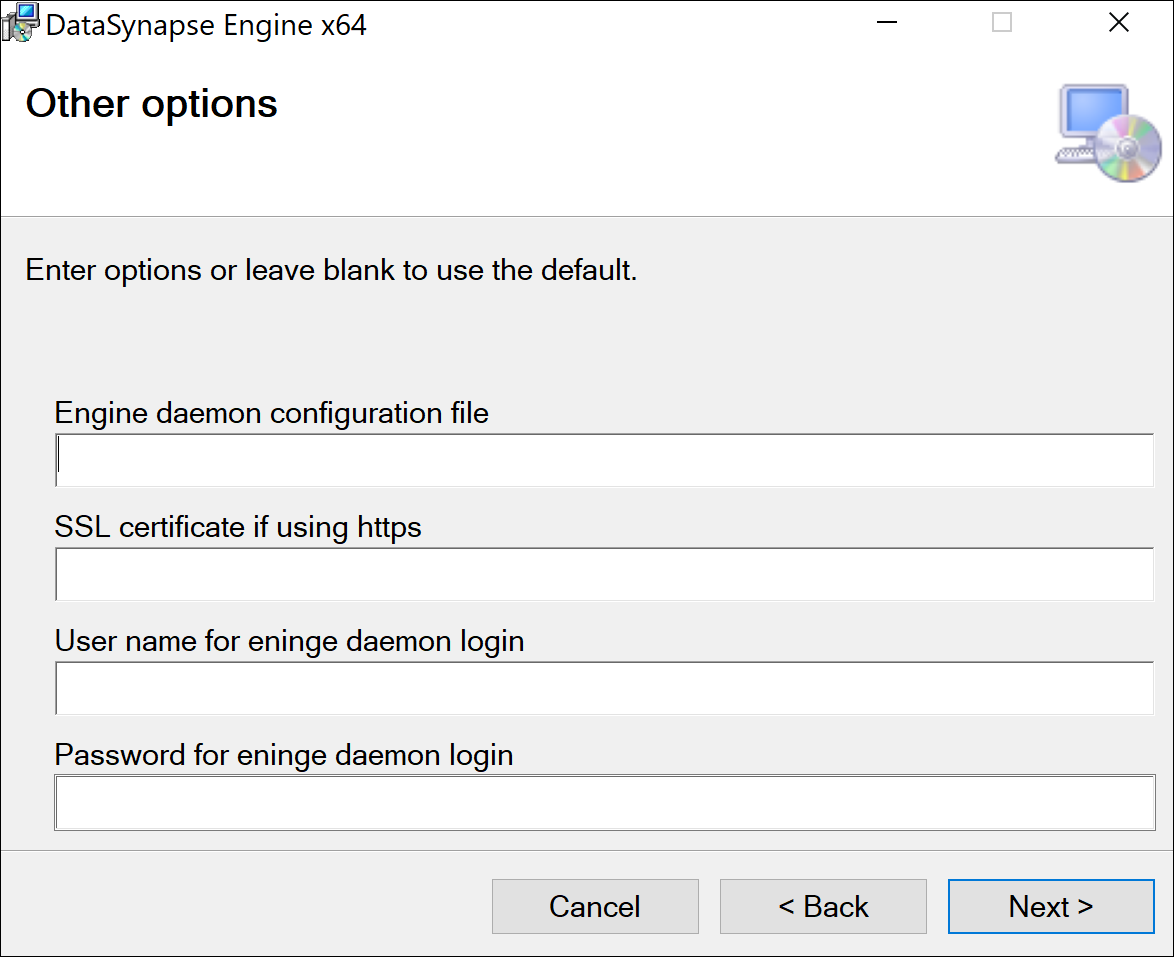Click the grayed-out maximize button
Image resolution: width=1174 pixels, height=957 pixels.
pos(1001,23)
